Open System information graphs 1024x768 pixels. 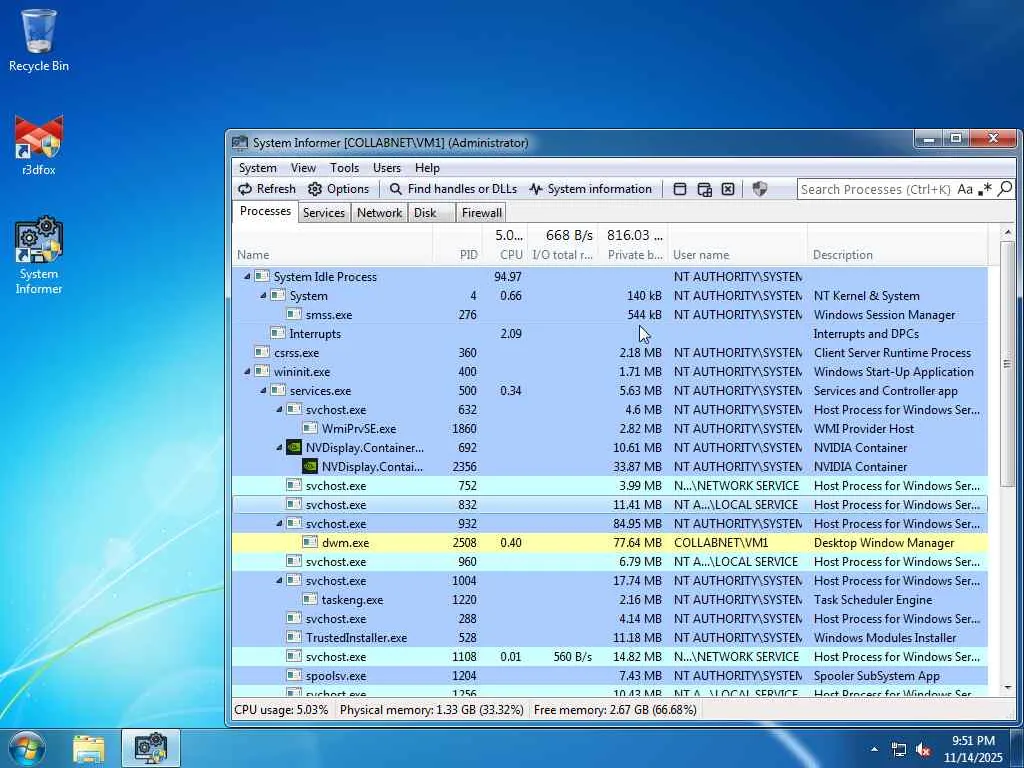(590, 189)
